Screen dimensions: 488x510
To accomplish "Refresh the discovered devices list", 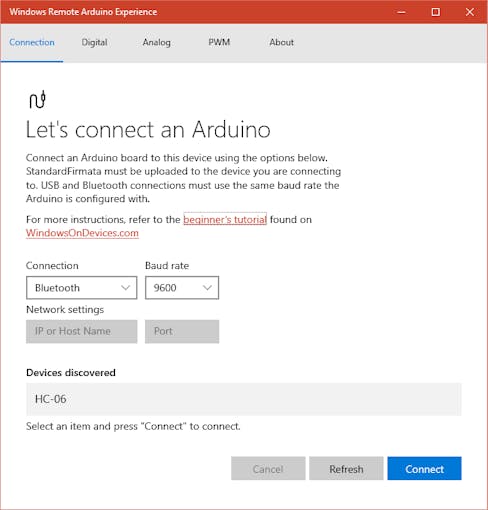I will 346,468.
